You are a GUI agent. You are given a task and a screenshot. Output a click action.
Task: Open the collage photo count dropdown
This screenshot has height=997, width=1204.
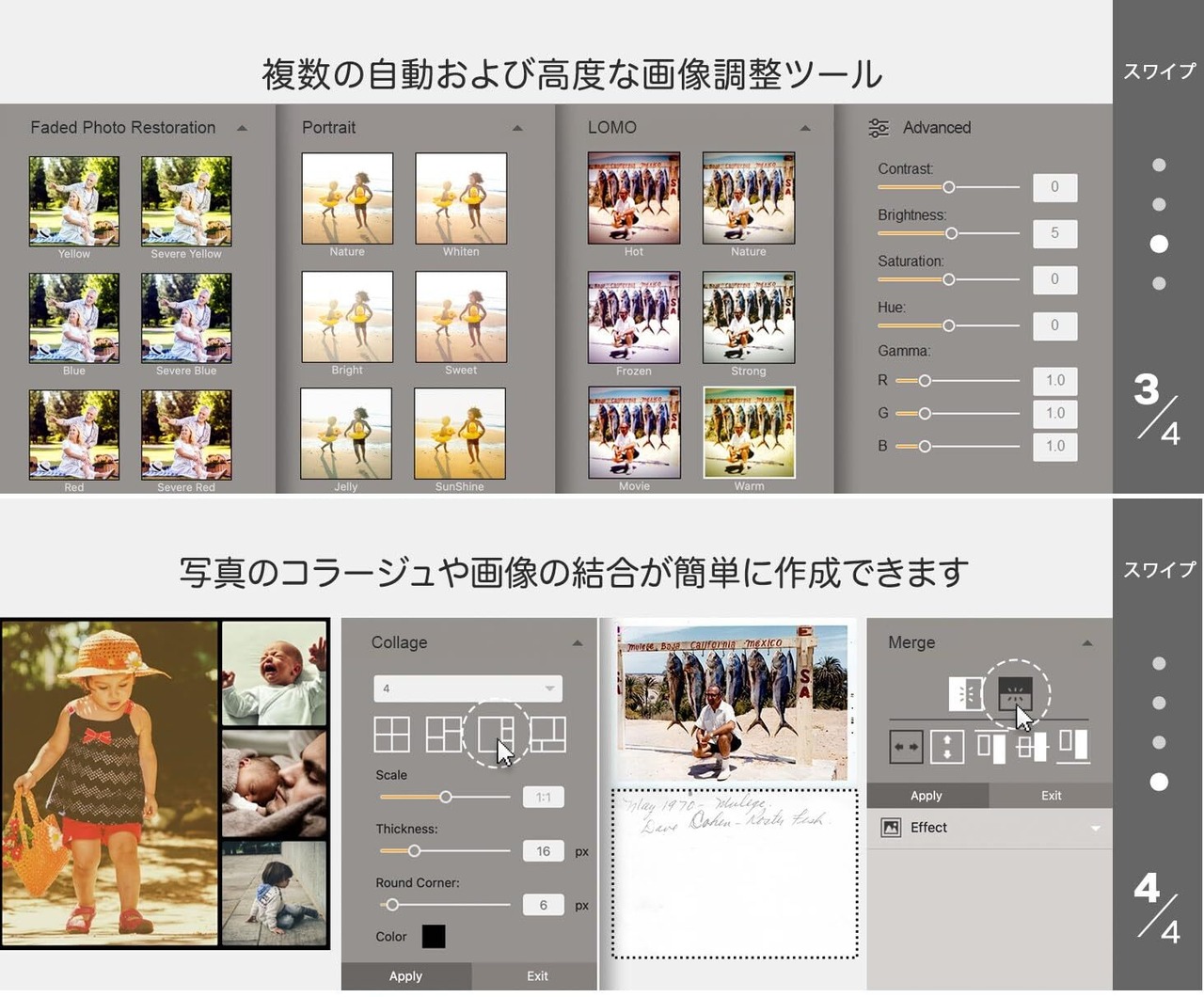[467, 688]
